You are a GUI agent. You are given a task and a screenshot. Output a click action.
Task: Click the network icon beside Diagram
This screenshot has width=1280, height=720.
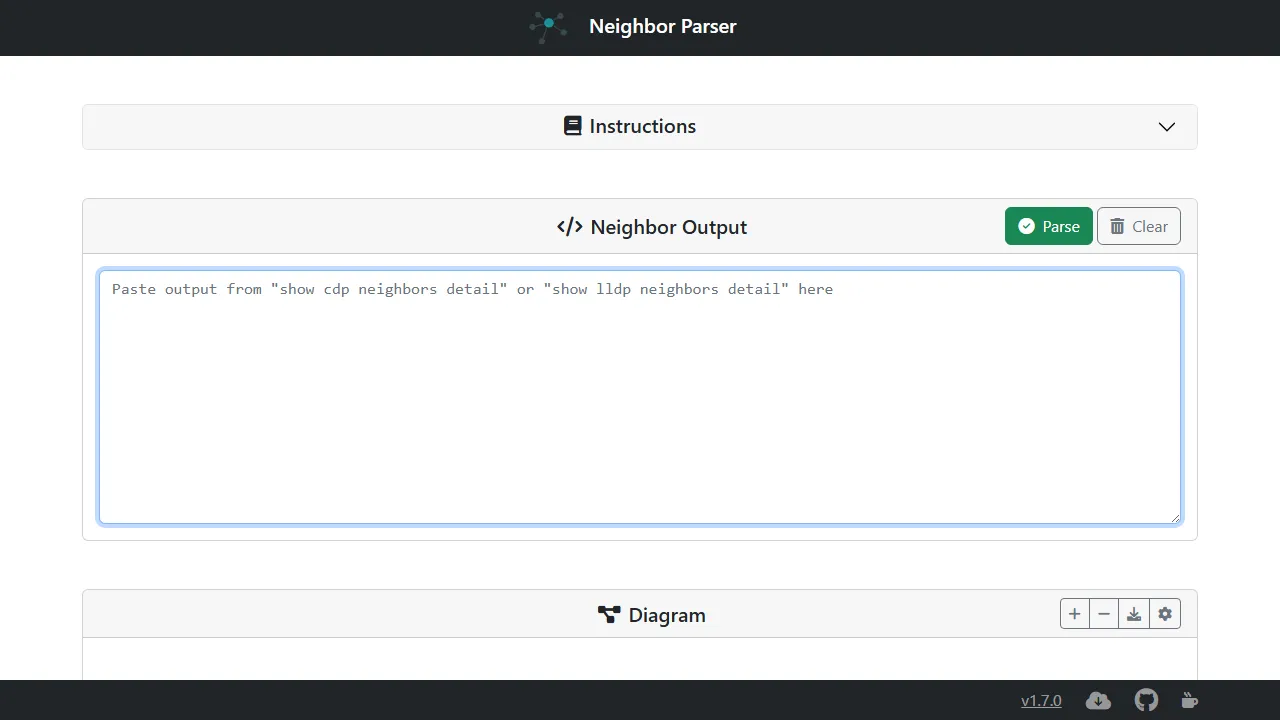[610, 615]
